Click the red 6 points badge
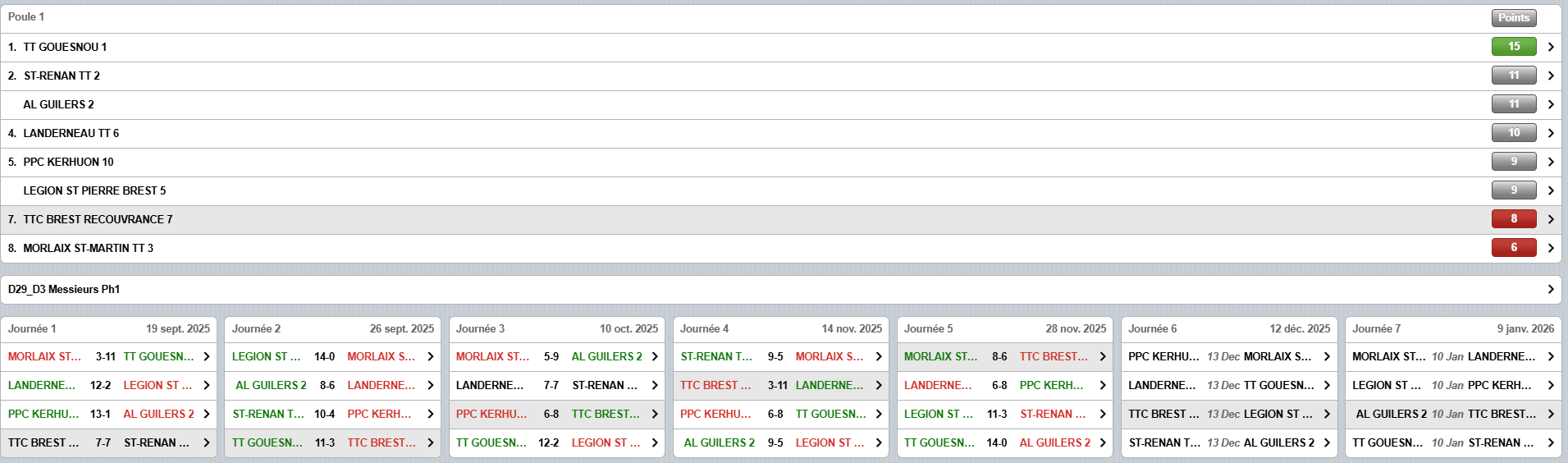 click(1513, 248)
